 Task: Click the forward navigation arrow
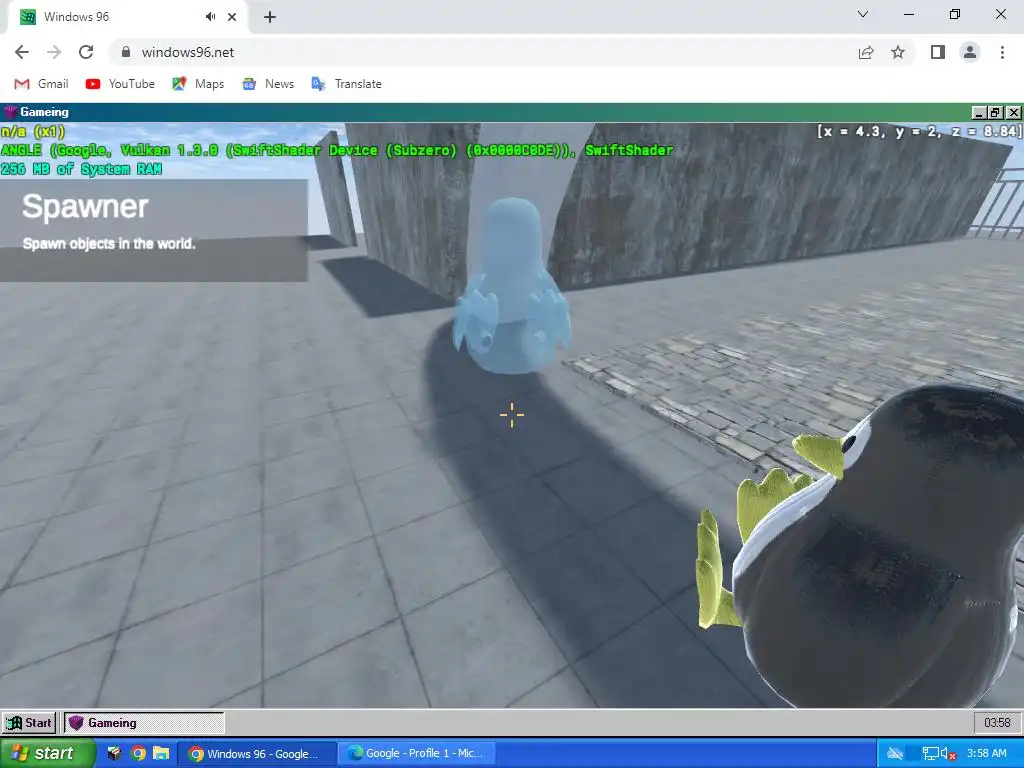pos(54,52)
